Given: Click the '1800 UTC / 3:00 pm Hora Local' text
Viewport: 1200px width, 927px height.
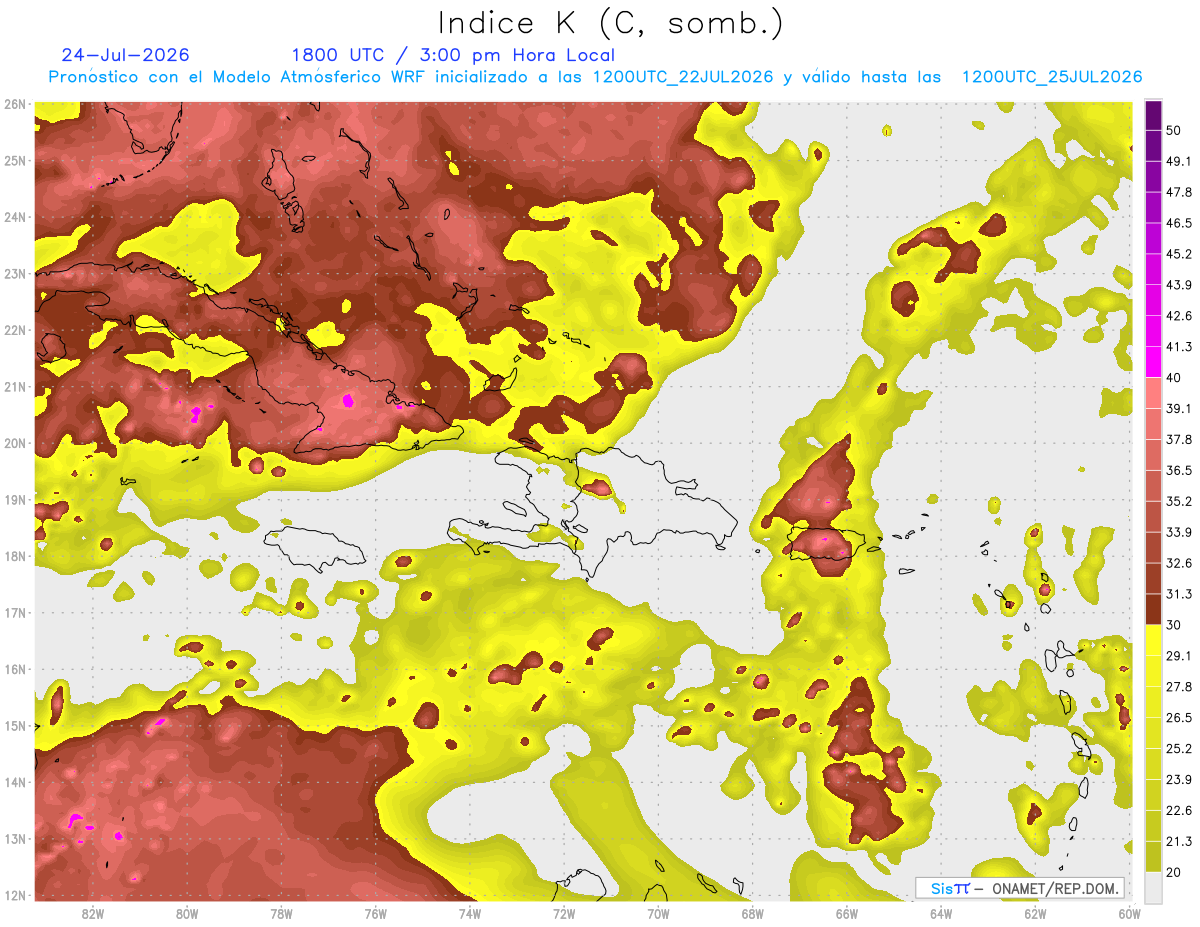Looking at the screenshot, I should point(453,55).
